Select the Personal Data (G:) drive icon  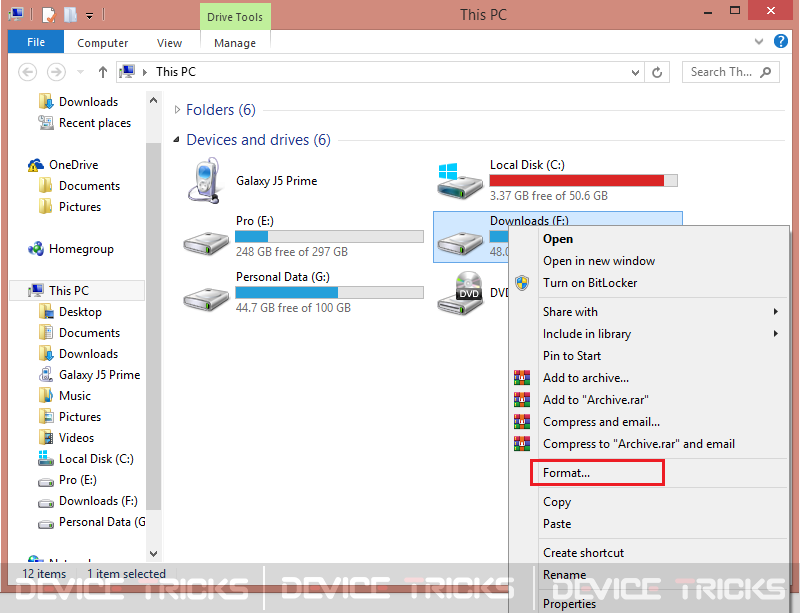(206, 299)
